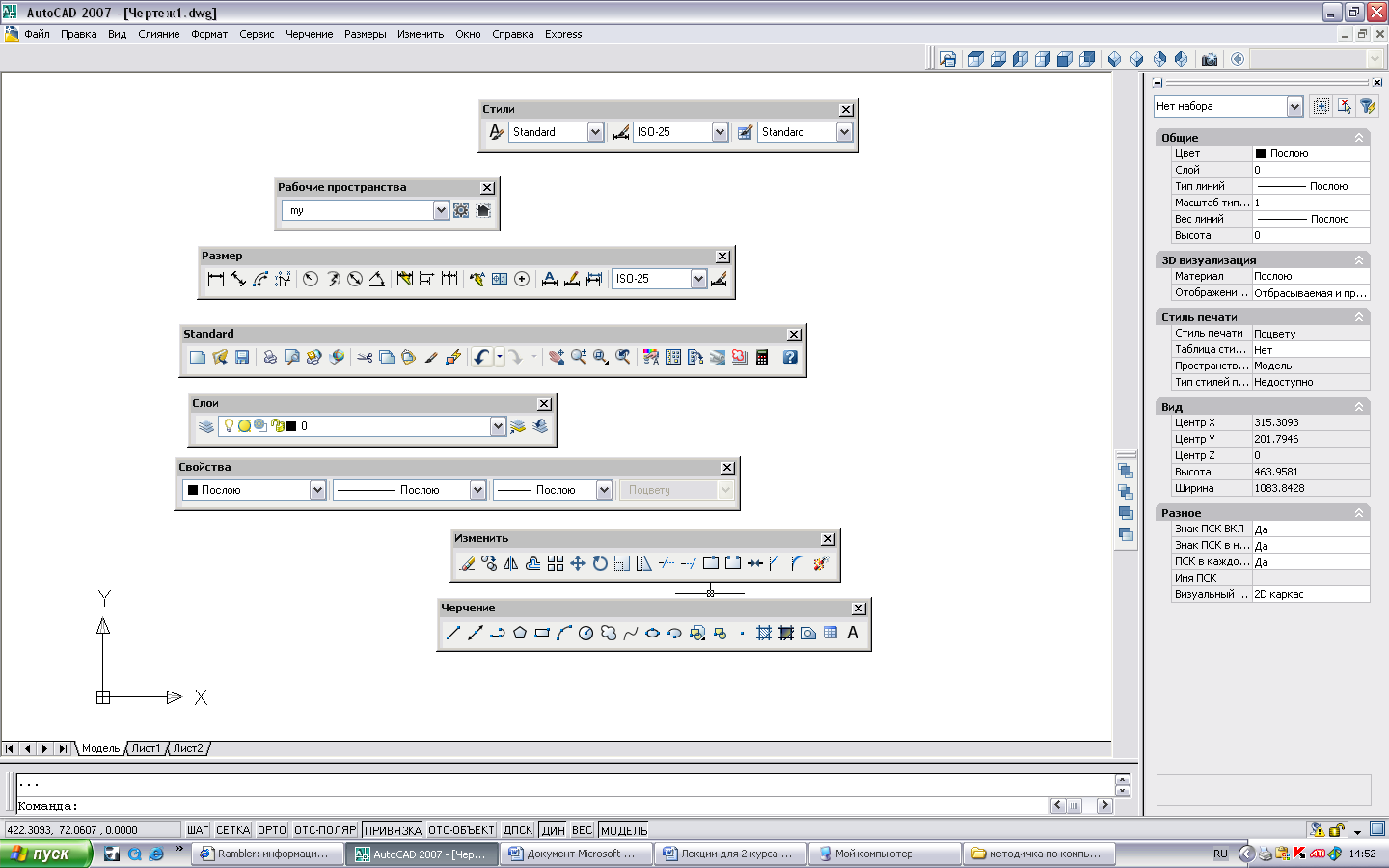This screenshot has height=868, width=1389.
Task: Collapse the Общие section in properties
Action: click(1359, 138)
